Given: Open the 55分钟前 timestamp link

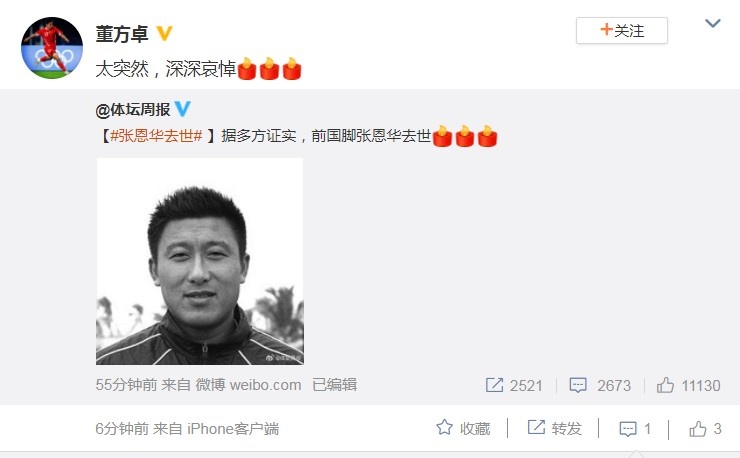Looking at the screenshot, I should pyautogui.click(x=126, y=385).
